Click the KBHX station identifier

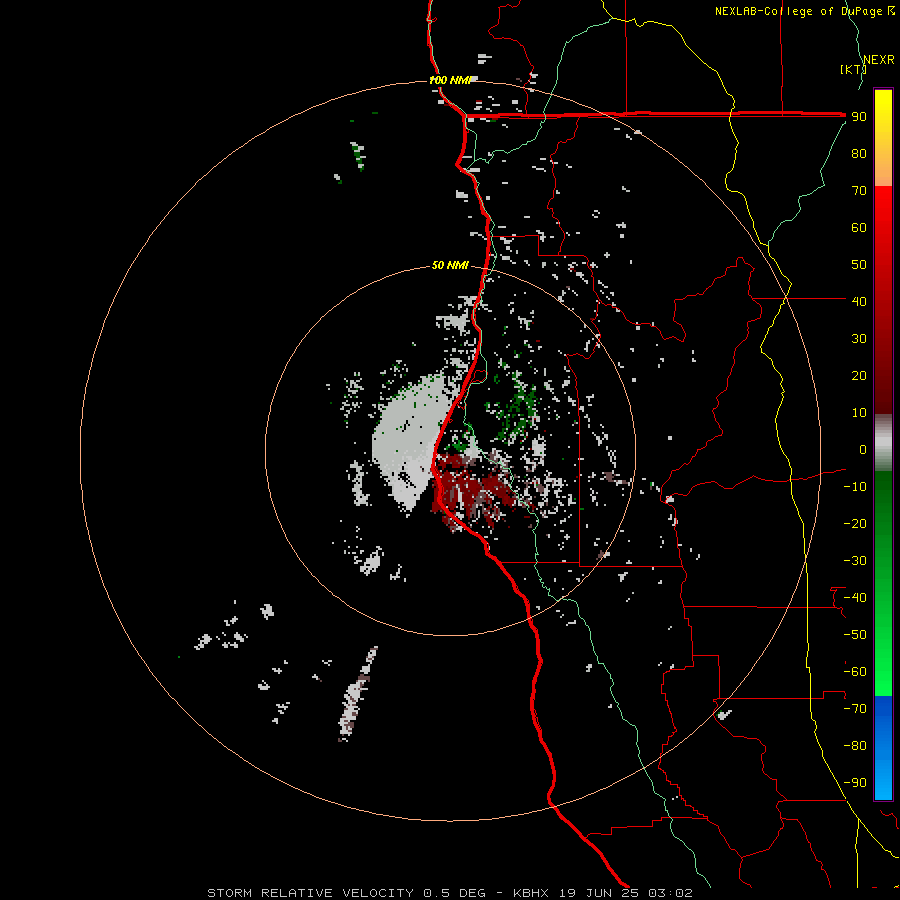[530, 893]
